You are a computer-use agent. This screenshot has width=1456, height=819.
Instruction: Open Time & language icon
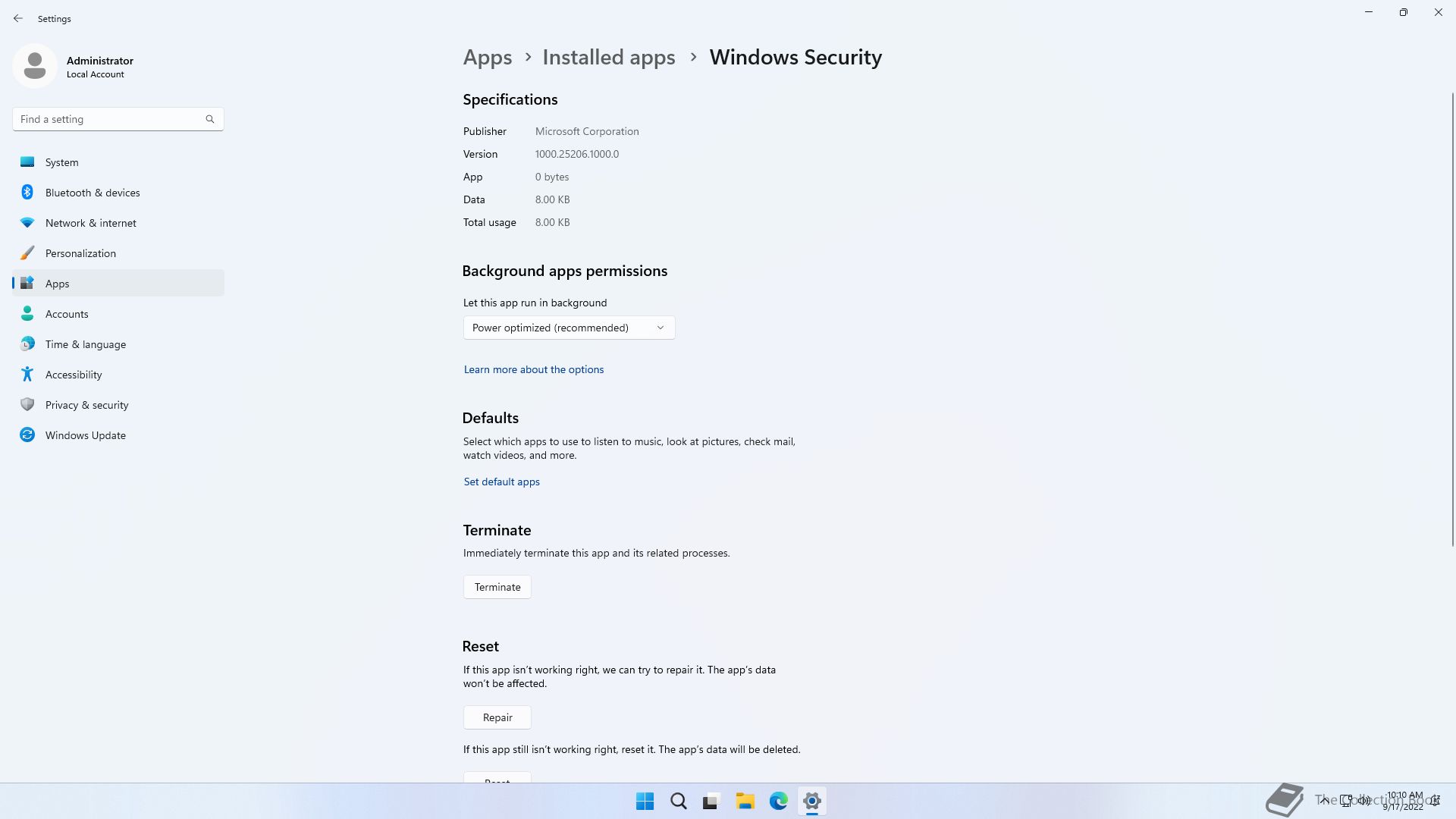[x=27, y=344]
